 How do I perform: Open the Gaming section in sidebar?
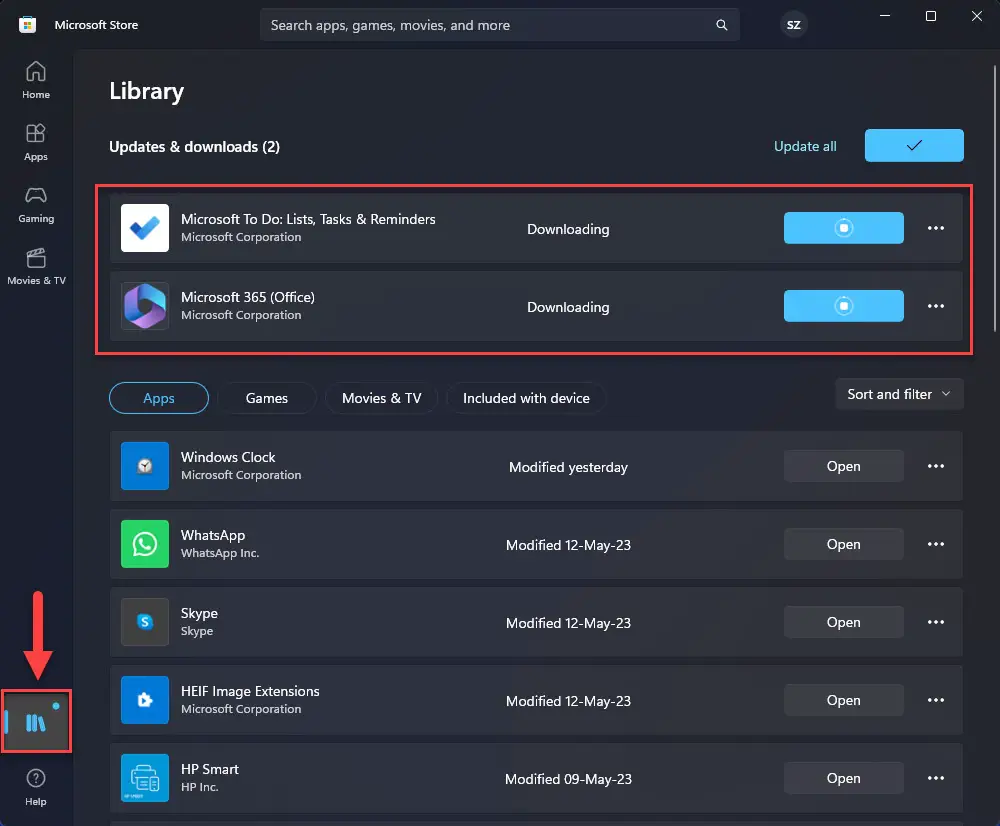[36, 204]
